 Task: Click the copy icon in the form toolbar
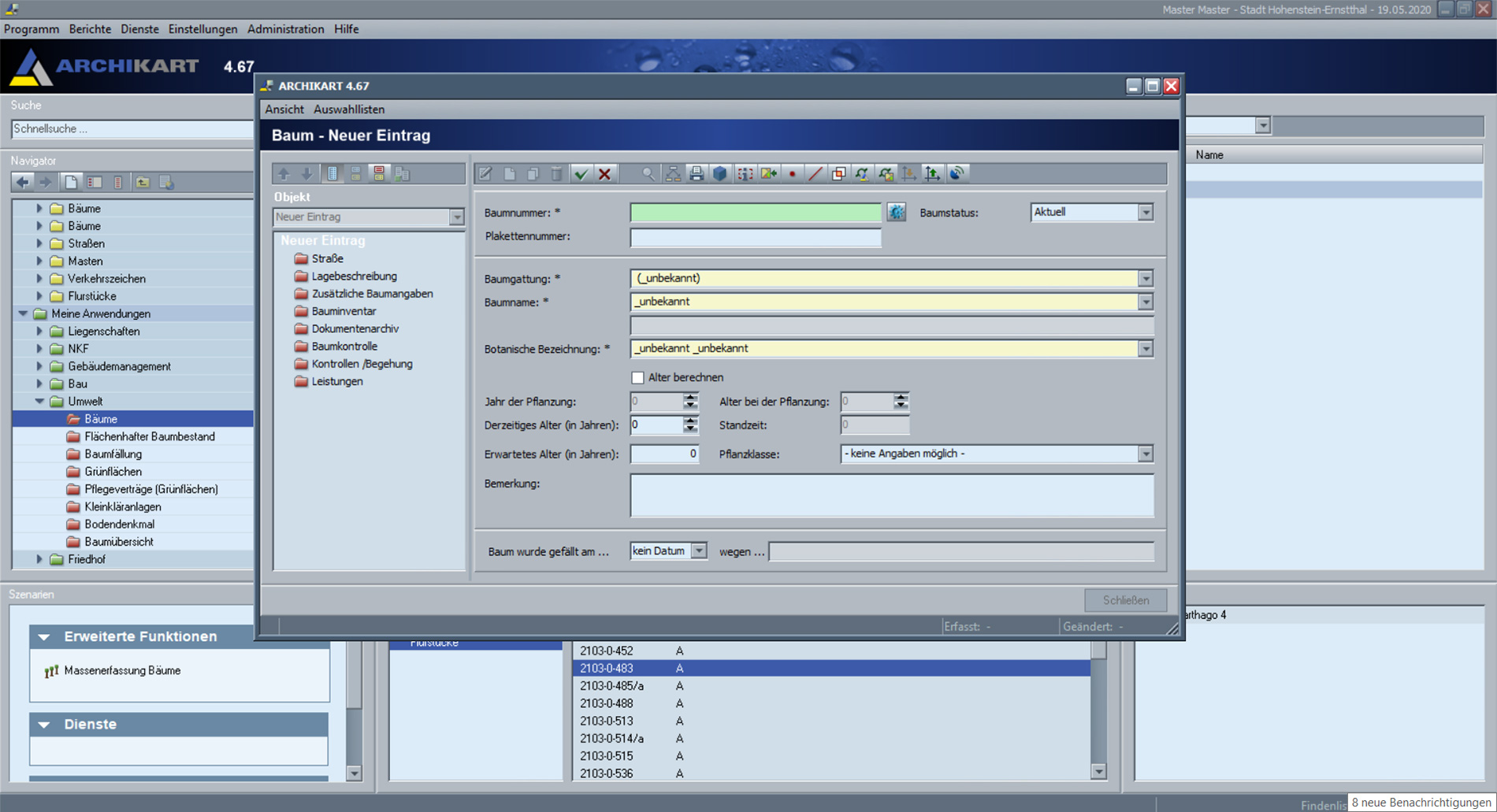533,174
